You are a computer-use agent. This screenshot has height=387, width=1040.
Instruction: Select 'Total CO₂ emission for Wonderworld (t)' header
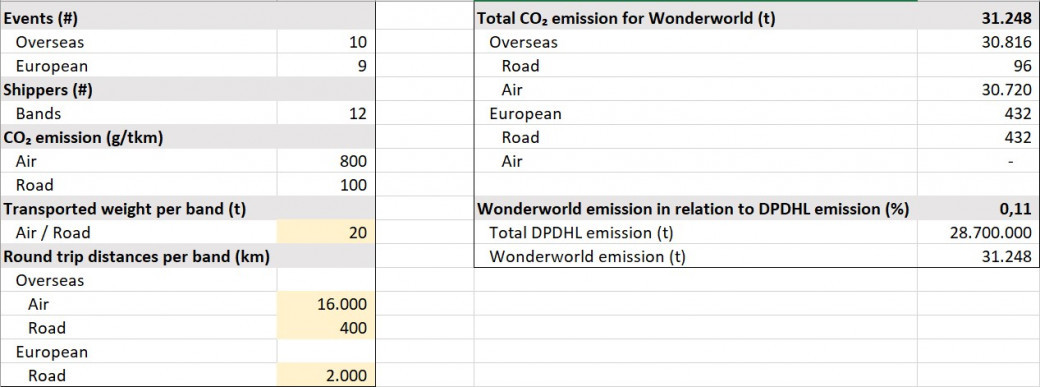click(696, 19)
